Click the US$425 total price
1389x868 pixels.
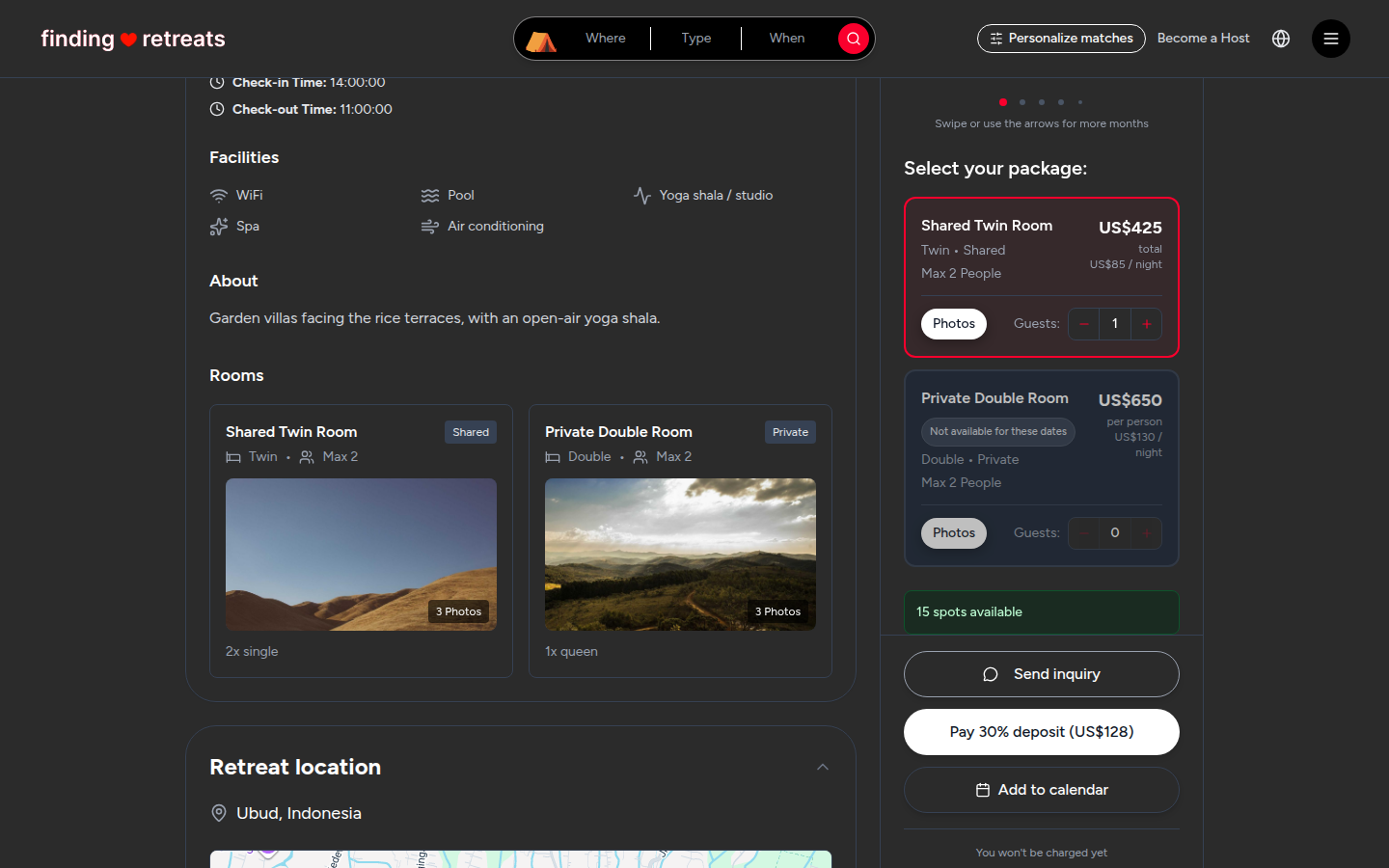coord(1130,228)
